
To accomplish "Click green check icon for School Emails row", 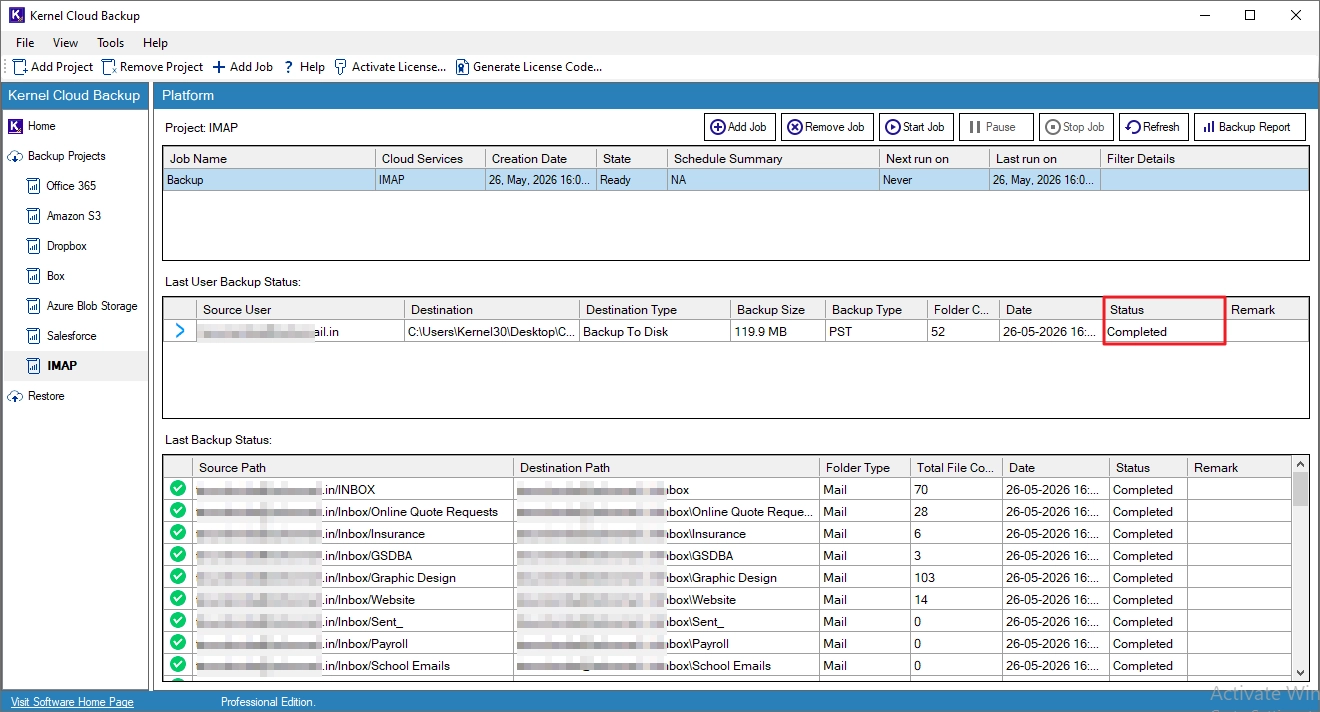I will (178, 665).
